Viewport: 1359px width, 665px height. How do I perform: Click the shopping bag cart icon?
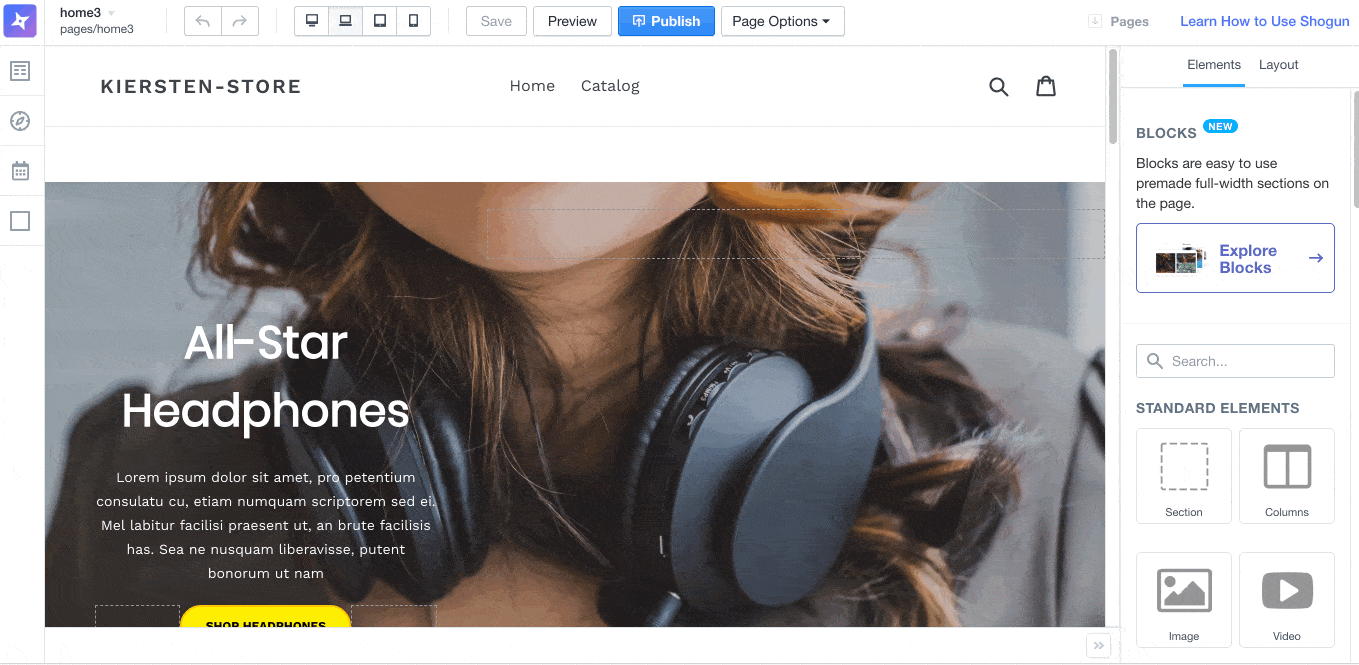click(1045, 87)
